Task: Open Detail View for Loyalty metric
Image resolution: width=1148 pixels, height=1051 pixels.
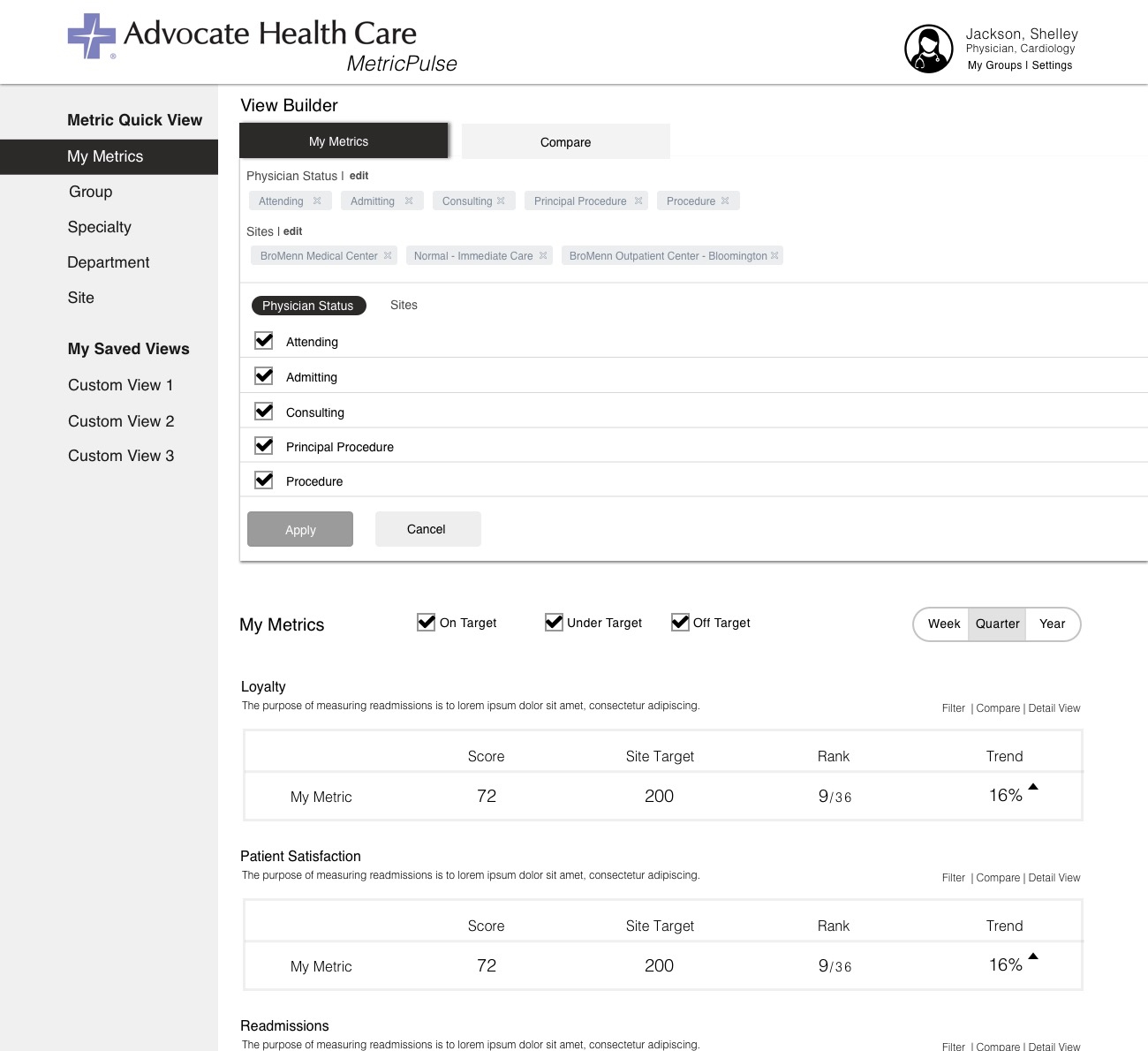Action: click(x=1054, y=708)
